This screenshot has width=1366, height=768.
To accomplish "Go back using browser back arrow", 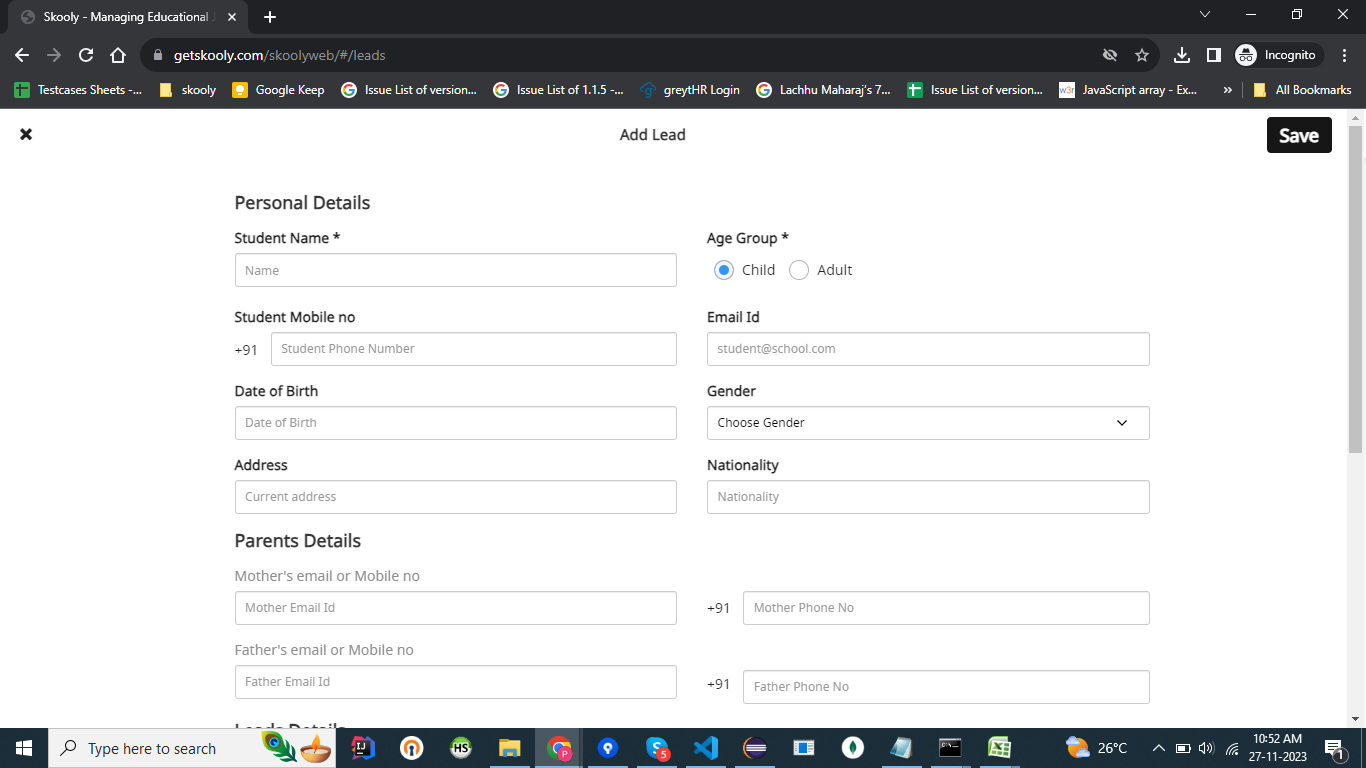I will [x=22, y=55].
